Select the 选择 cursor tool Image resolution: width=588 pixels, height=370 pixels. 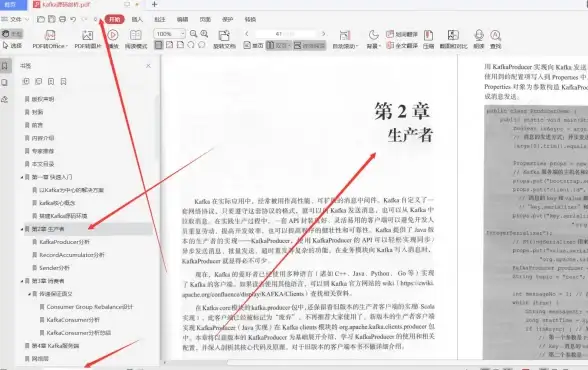12,45
